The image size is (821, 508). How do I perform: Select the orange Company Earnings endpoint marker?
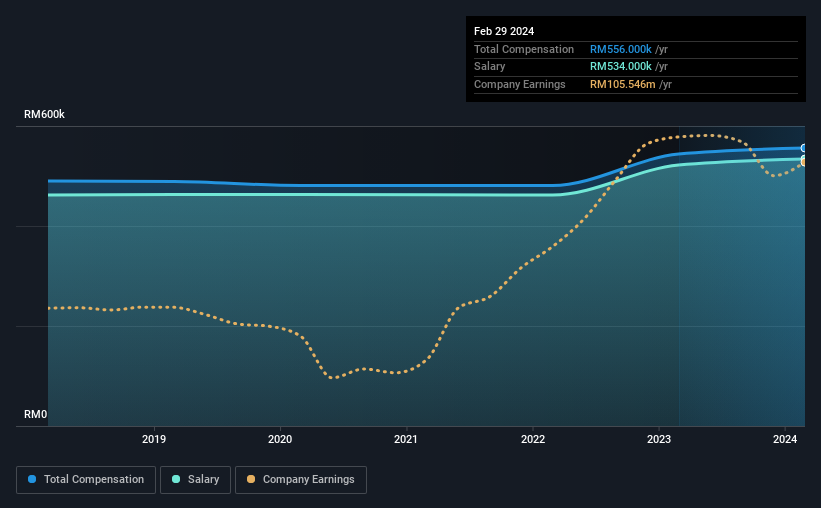[x=803, y=162]
